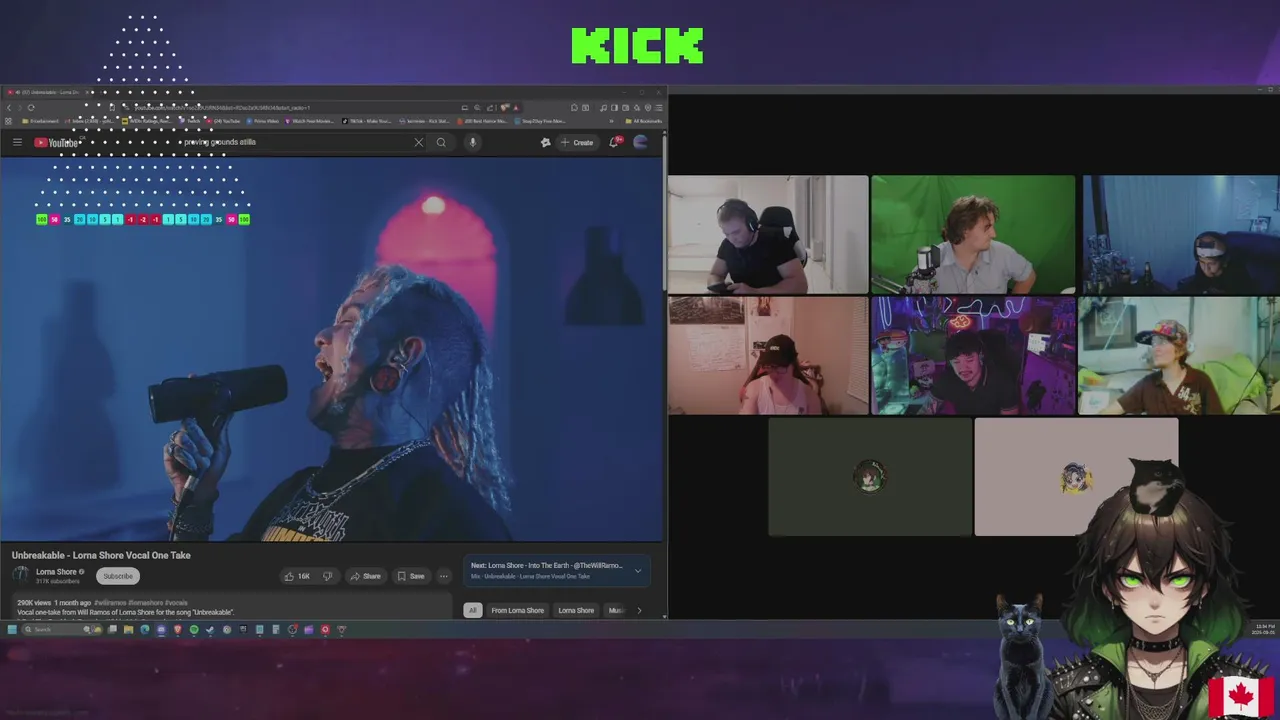Click Subscribe for Lorna Shore
This screenshot has height=720, width=1280.
point(118,576)
